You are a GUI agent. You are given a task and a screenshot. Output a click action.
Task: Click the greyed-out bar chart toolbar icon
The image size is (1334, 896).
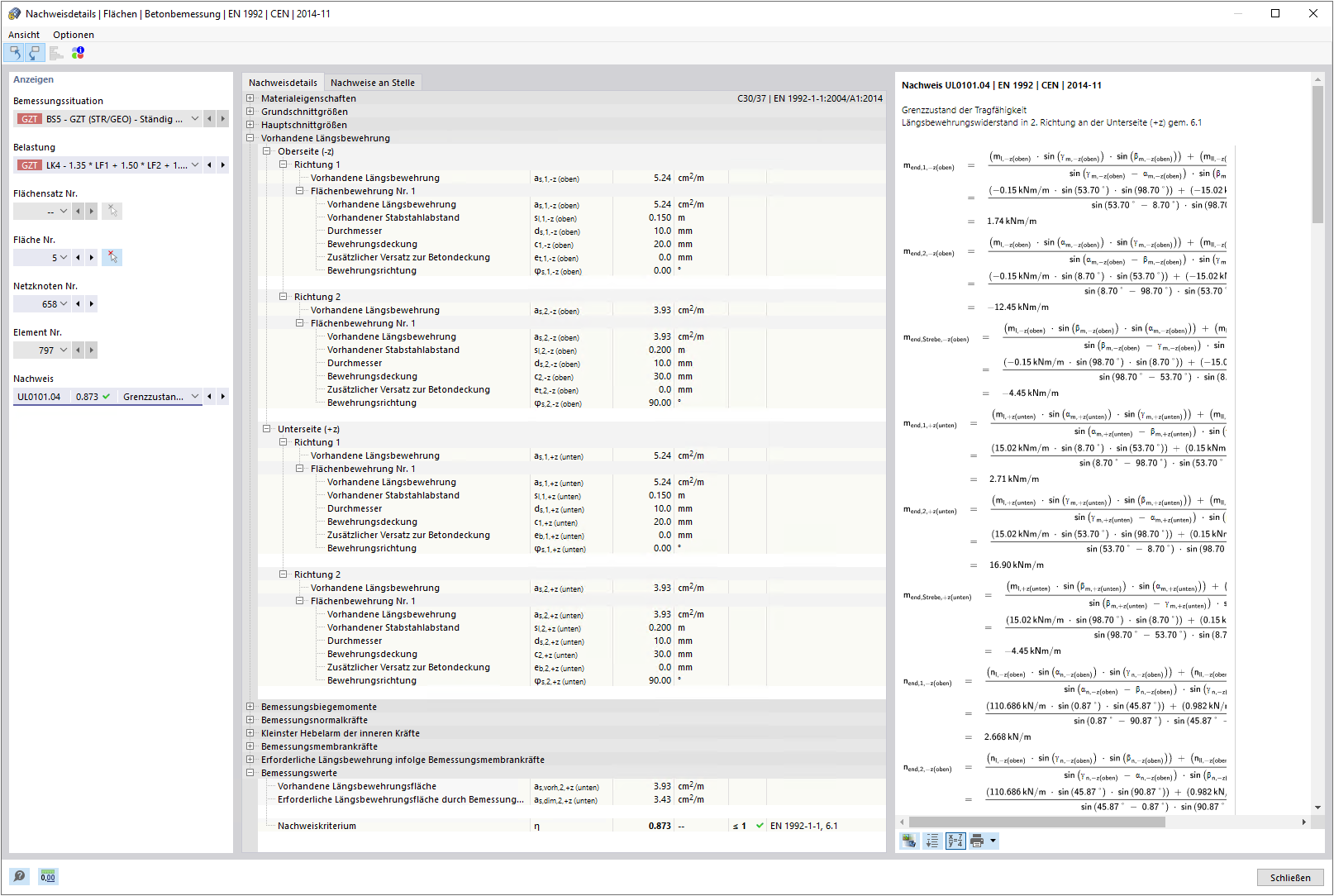(x=56, y=53)
